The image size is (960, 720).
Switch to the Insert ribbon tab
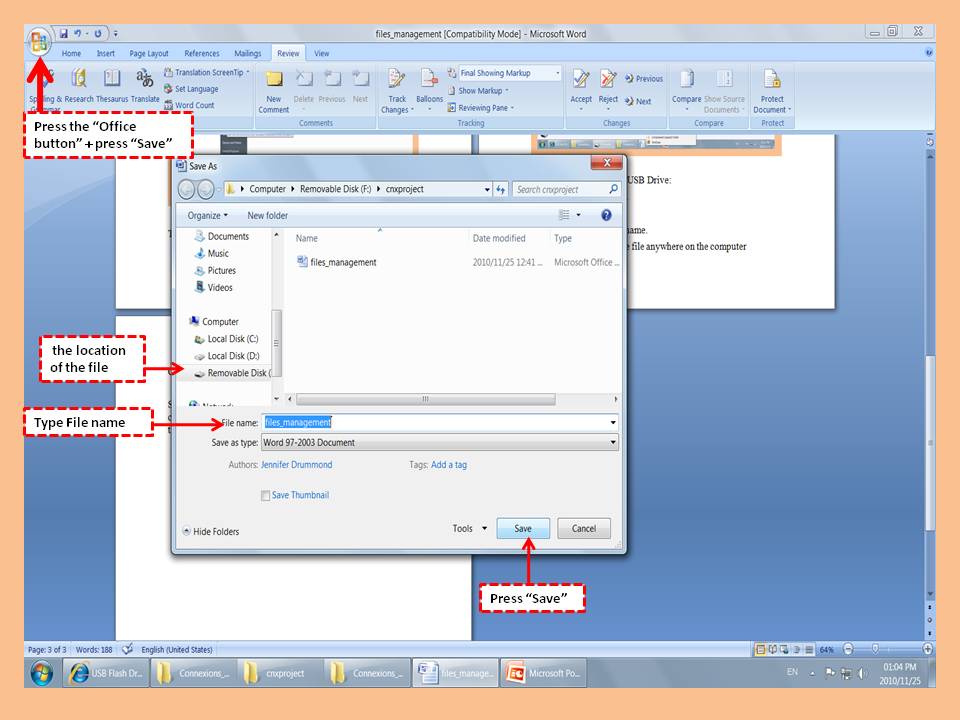[x=105, y=53]
